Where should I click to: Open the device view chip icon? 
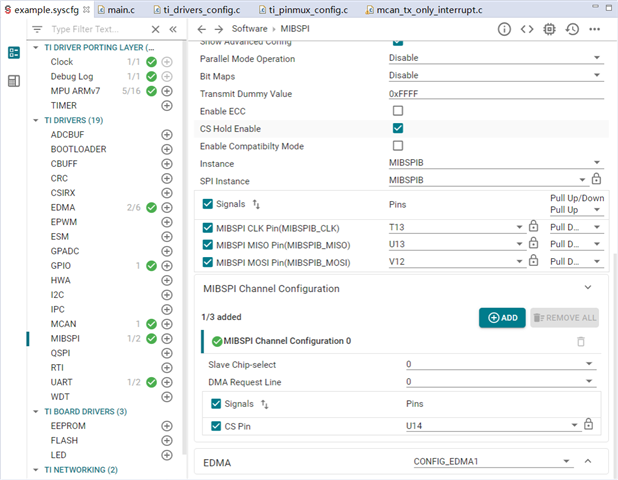(549, 29)
